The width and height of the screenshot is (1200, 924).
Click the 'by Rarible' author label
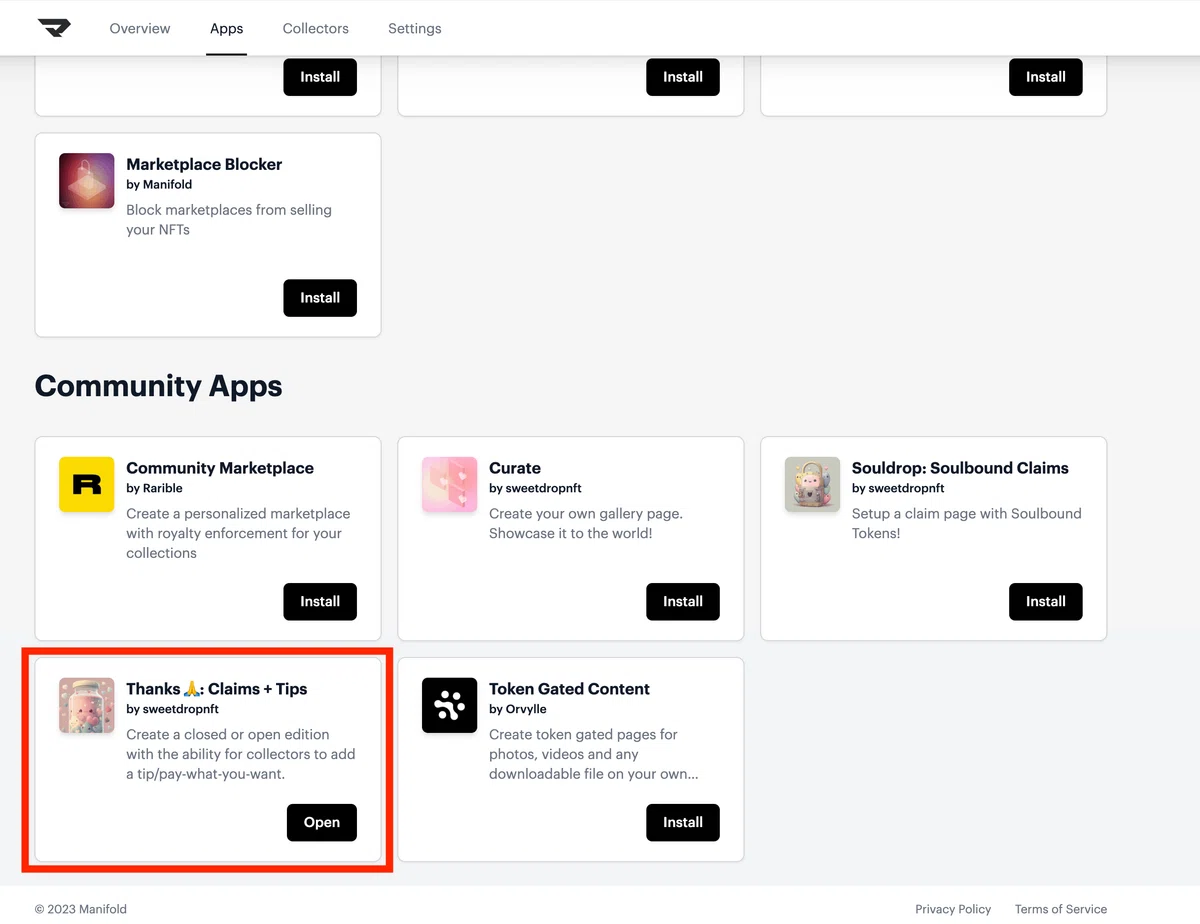pyautogui.click(x=156, y=488)
